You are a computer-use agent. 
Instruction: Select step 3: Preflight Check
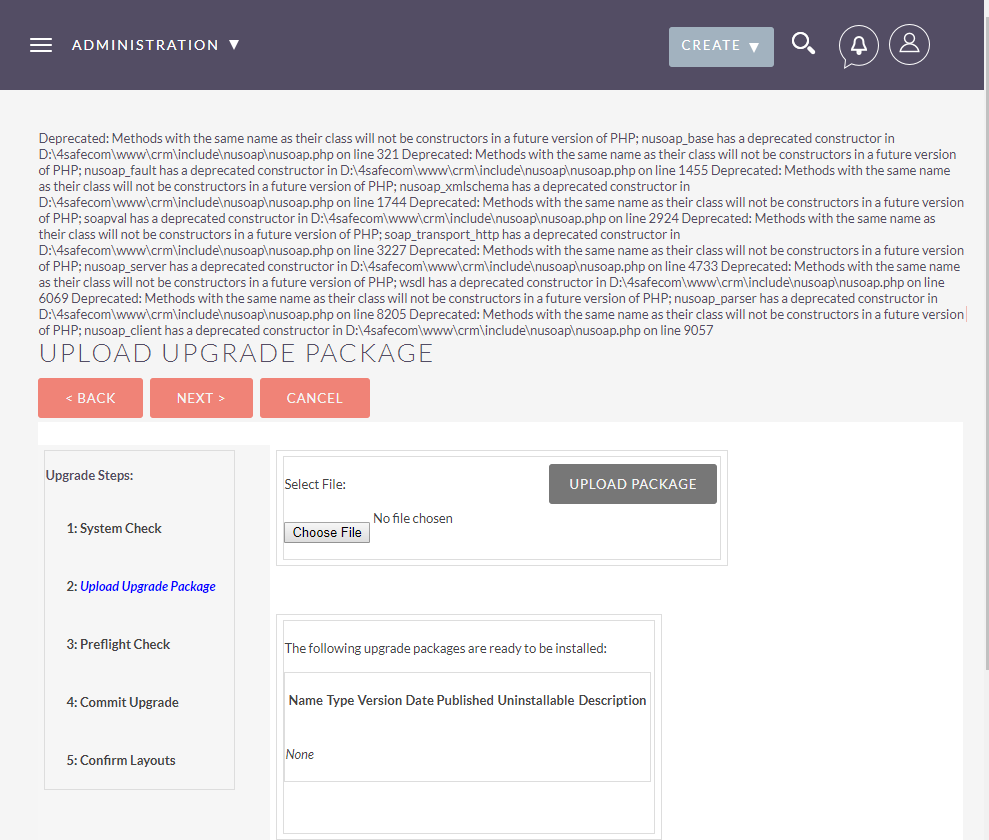point(119,645)
